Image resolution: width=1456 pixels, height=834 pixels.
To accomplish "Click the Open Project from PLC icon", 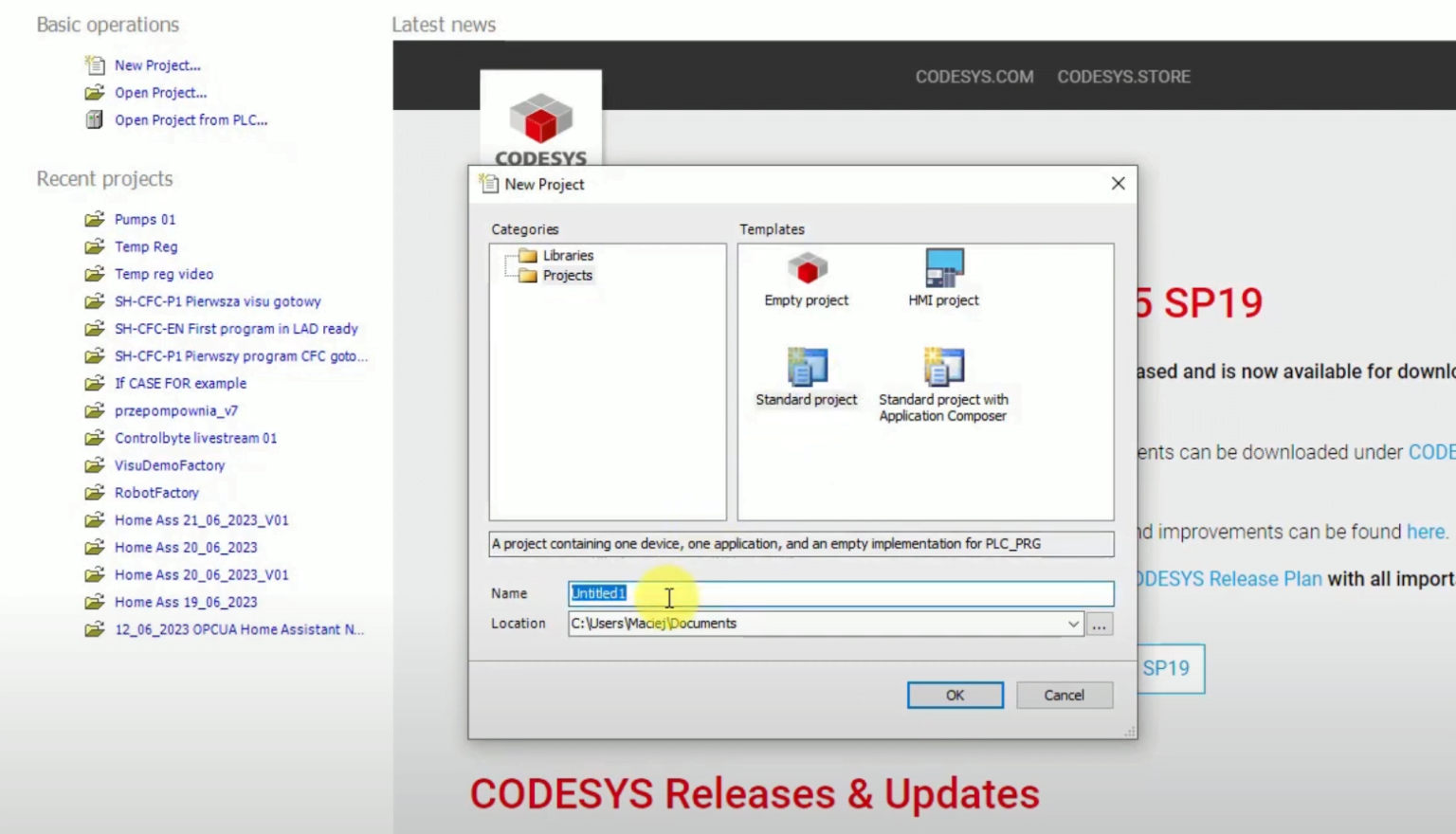I will pos(95,120).
